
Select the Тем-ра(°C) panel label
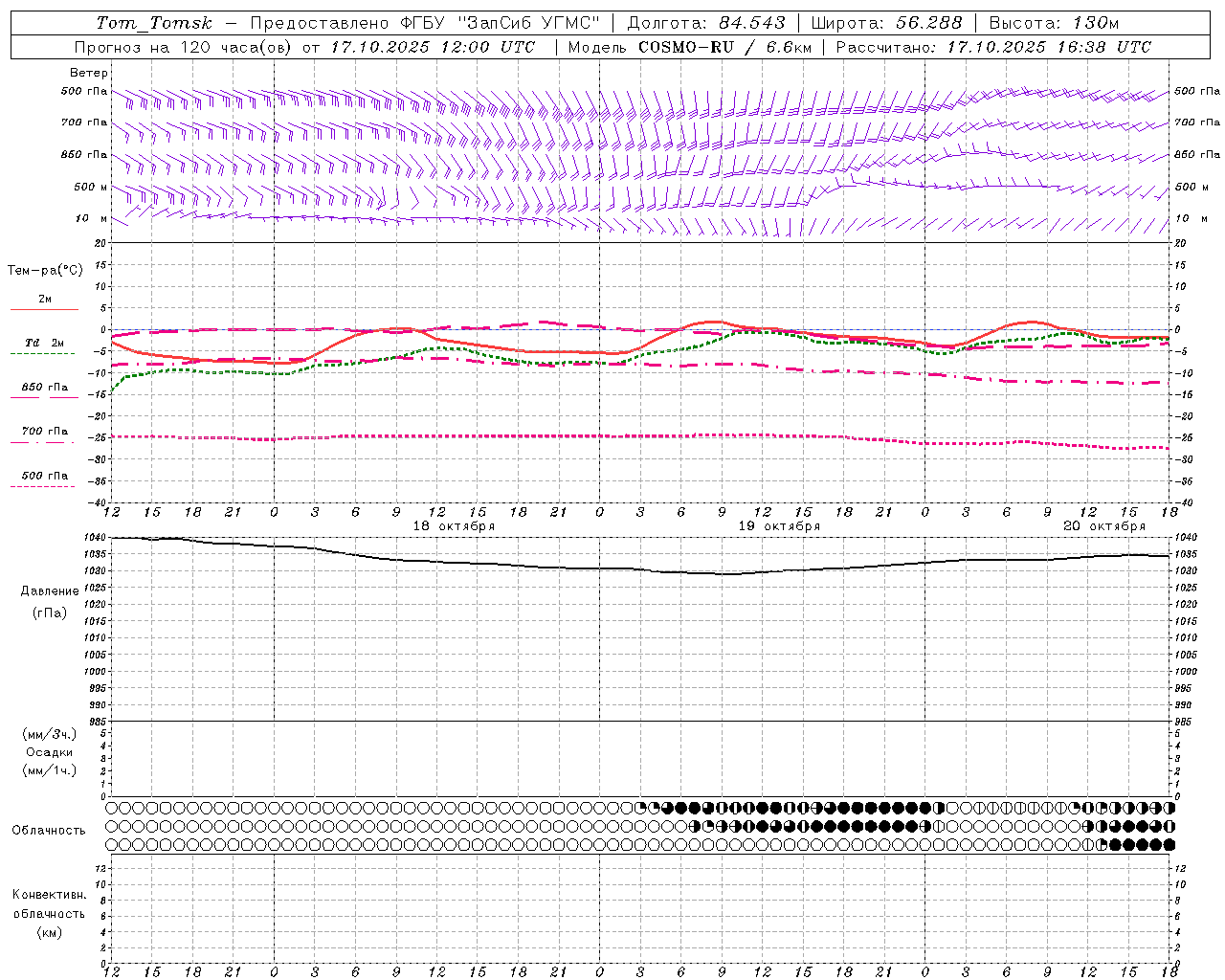point(45,270)
